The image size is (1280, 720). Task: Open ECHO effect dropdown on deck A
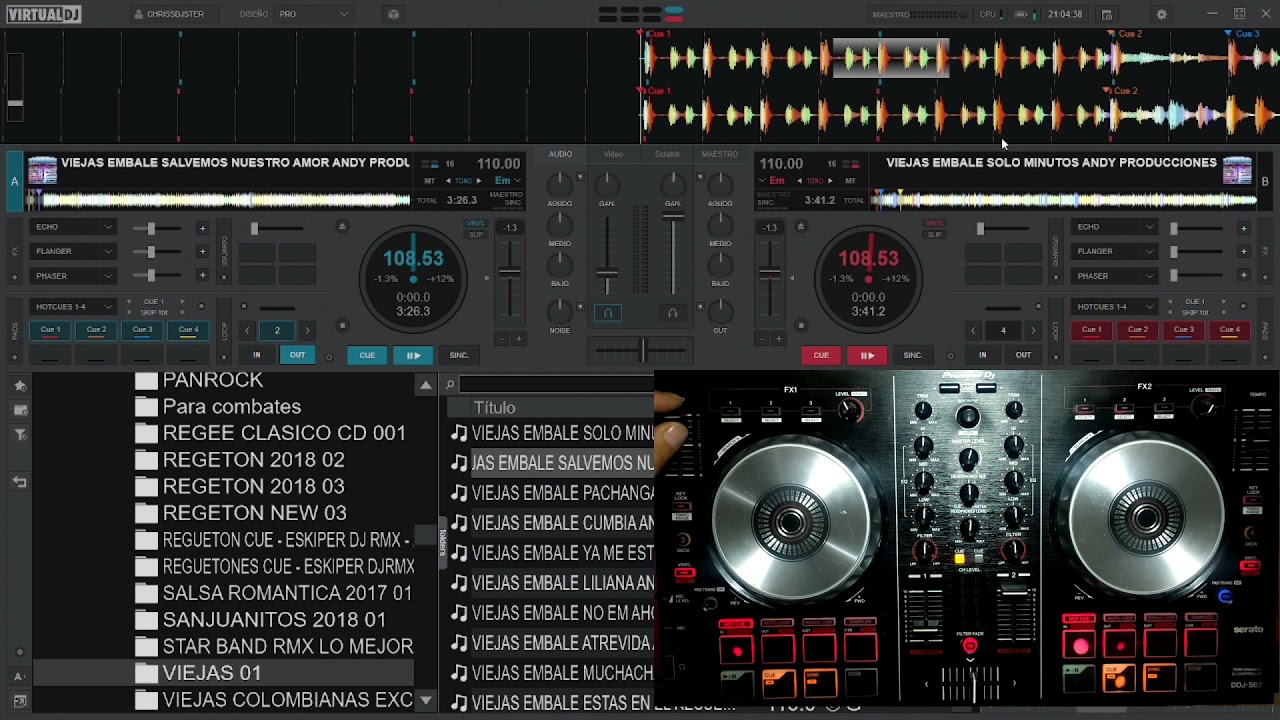click(x=73, y=228)
